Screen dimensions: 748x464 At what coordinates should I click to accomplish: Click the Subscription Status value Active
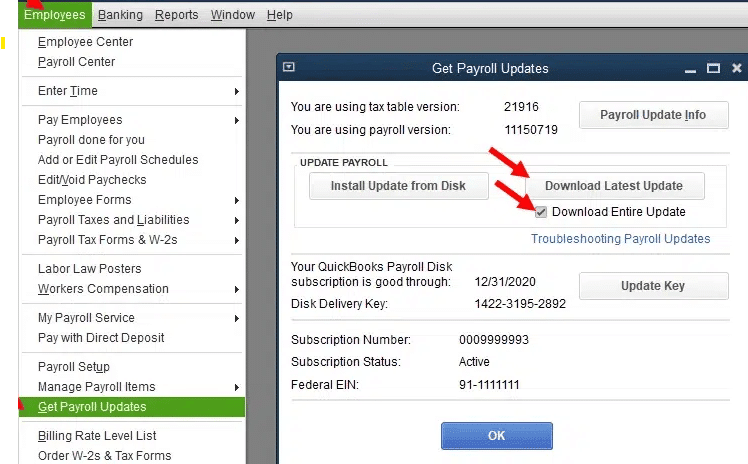474,362
